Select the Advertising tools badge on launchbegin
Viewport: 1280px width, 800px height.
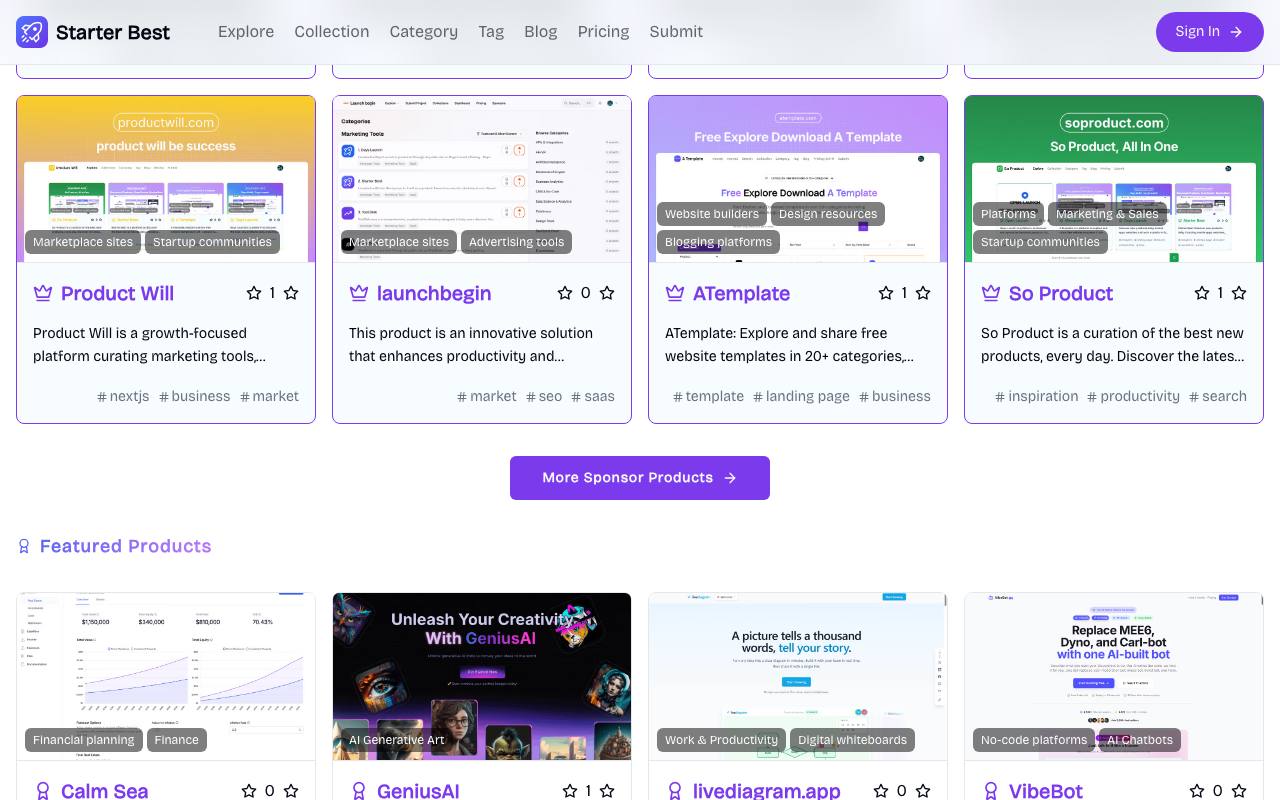click(517, 242)
